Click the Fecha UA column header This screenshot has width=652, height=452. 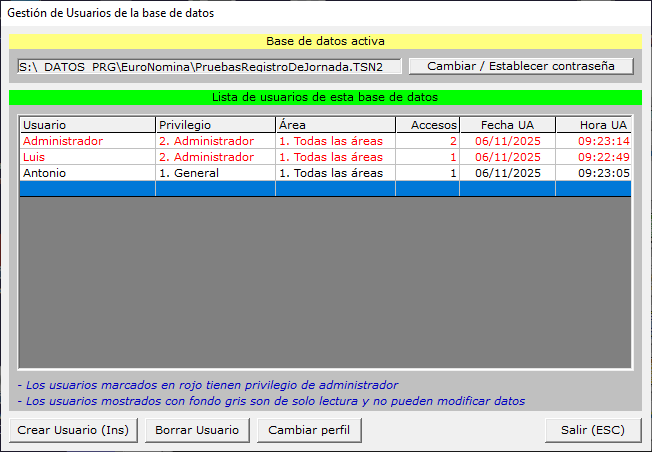(507, 125)
